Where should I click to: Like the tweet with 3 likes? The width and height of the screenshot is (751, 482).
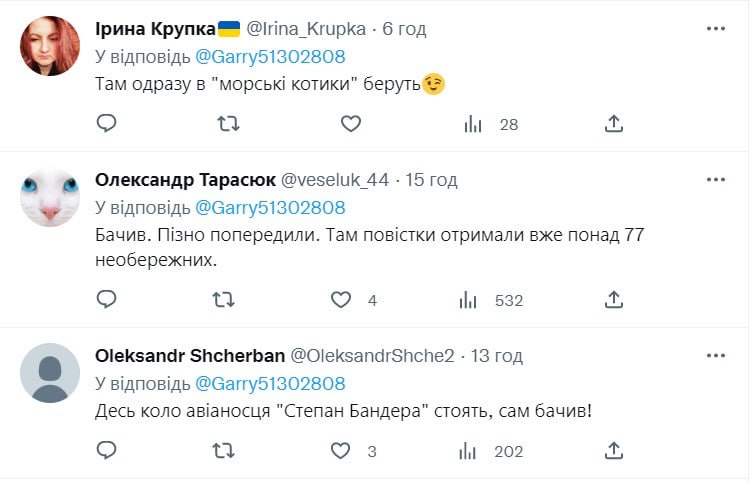click(x=342, y=451)
